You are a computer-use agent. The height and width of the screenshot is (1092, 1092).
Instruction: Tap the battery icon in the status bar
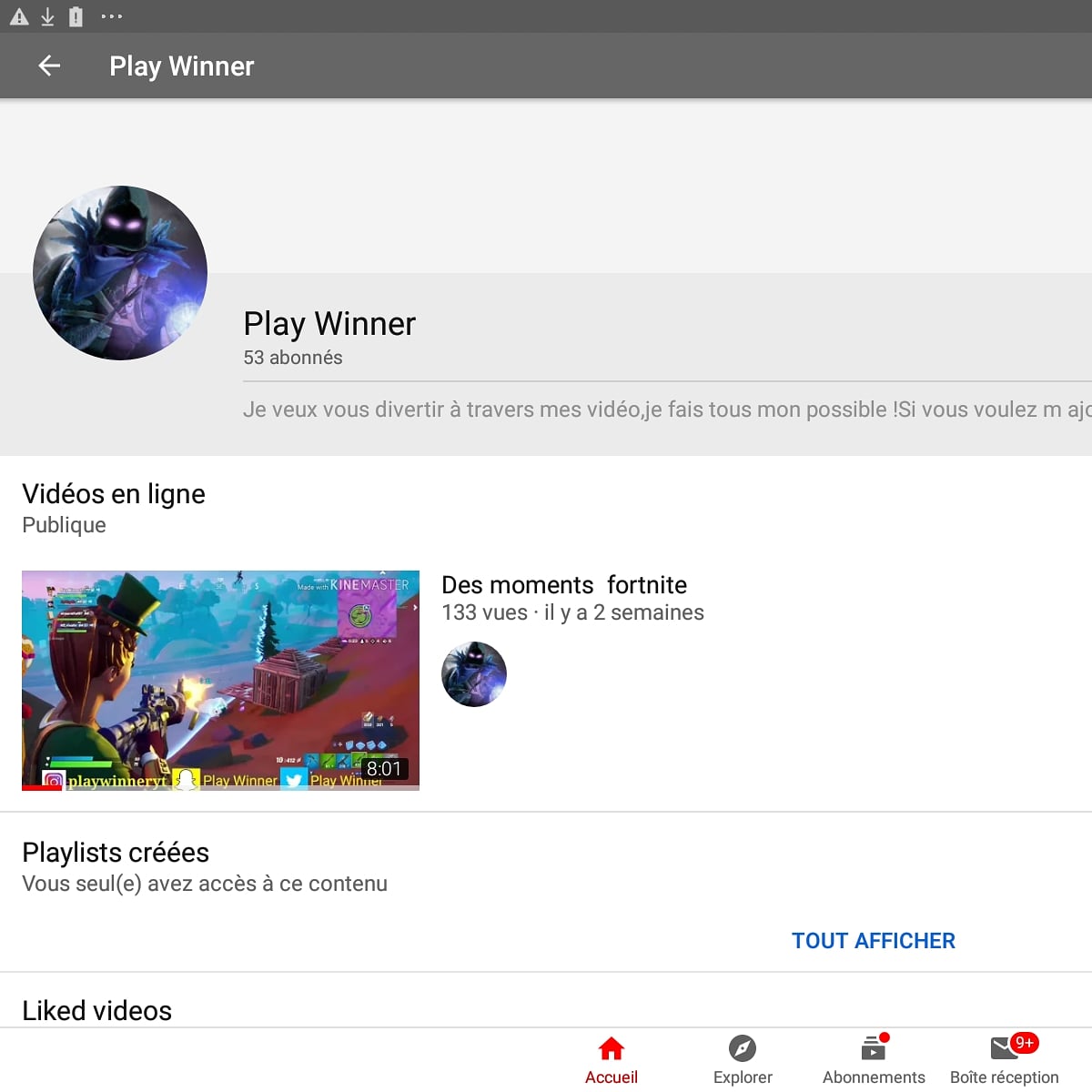click(76, 15)
